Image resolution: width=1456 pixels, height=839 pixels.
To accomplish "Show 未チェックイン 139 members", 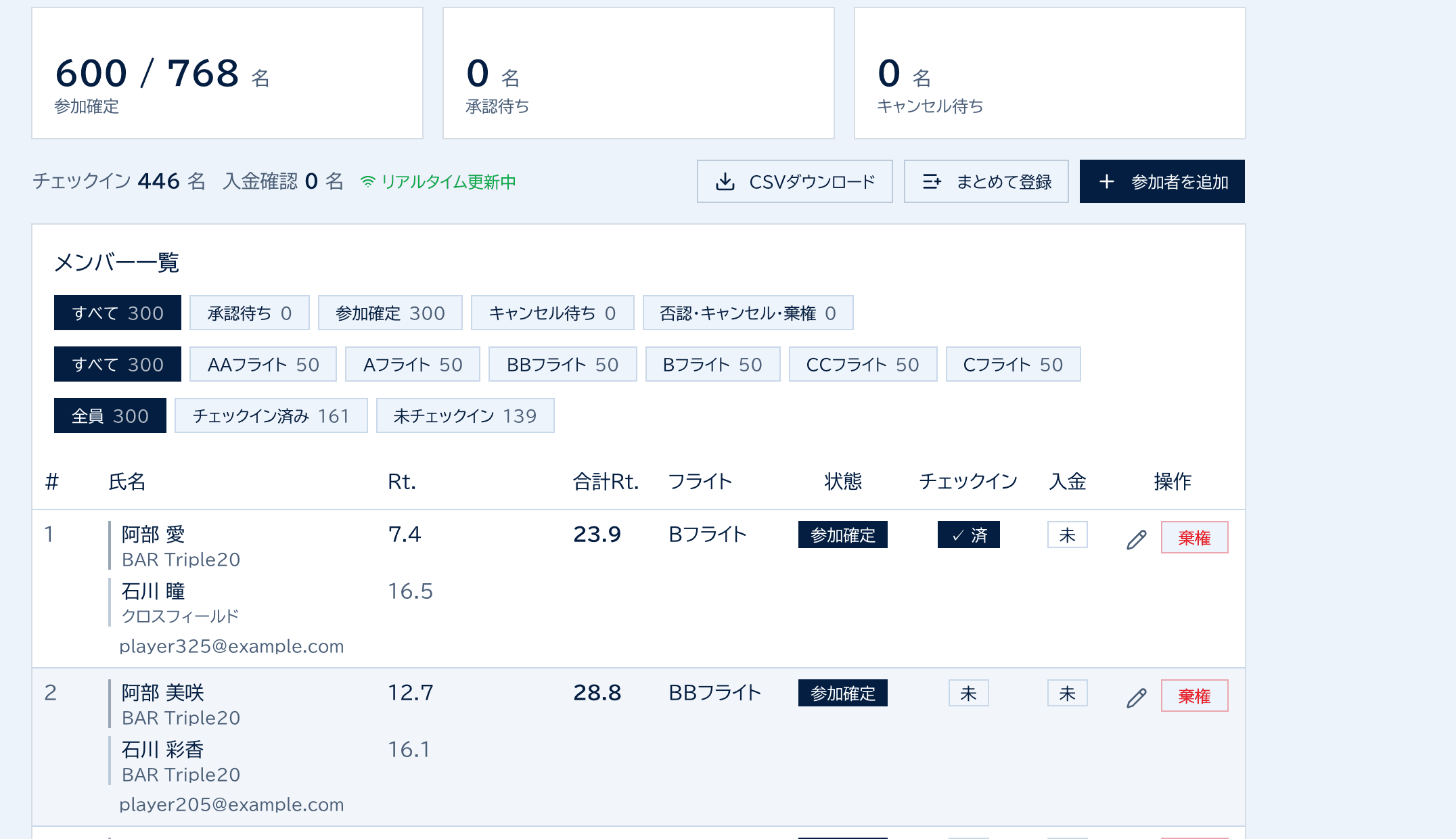I will [x=465, y=415].
